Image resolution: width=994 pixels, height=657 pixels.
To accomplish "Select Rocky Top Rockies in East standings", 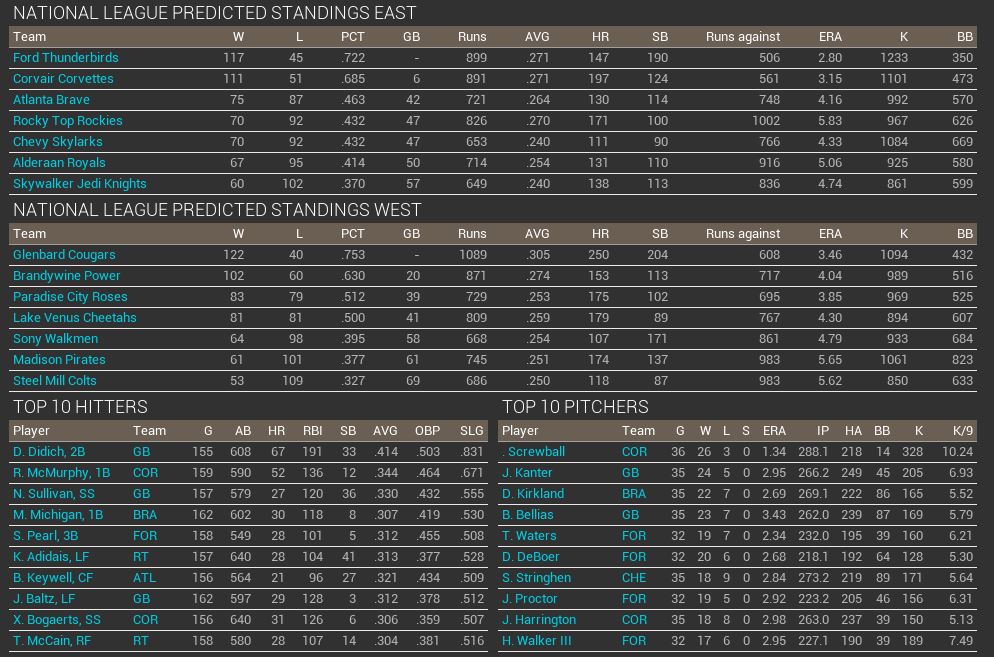I will (x=67, y=121).
